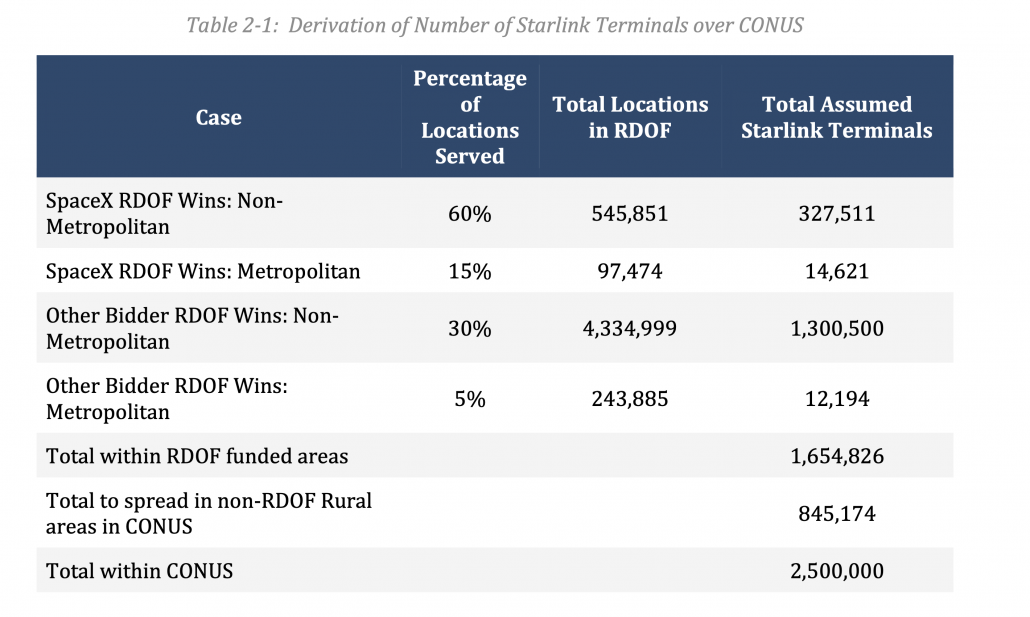Click the Percentage of Locations Served header
Image resolution: width=1030 pixels, height=617 pixels.
click(470, 117)
